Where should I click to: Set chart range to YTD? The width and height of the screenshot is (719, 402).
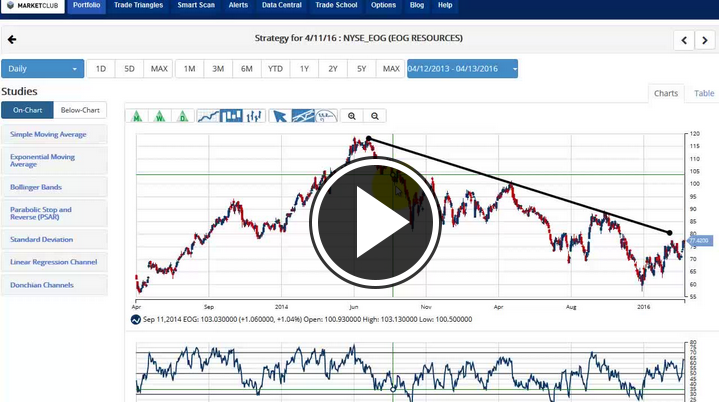(276, 69)
